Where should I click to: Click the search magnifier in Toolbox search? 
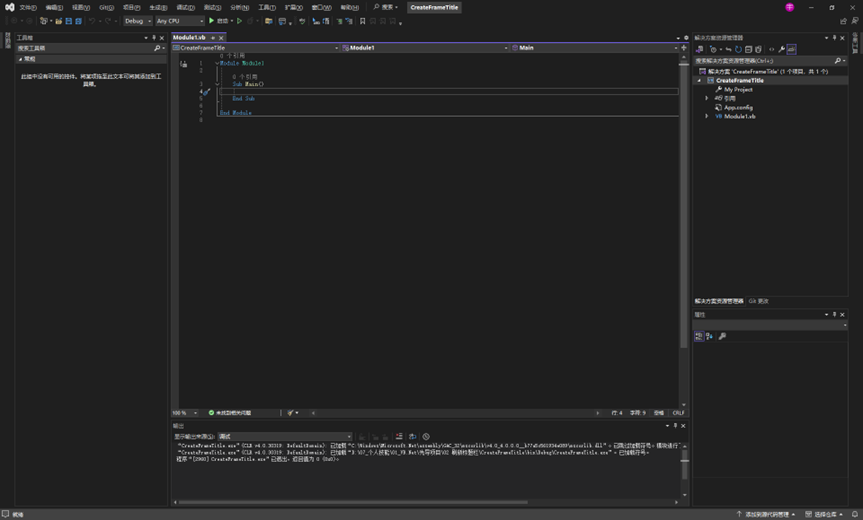tap(157, 48)
